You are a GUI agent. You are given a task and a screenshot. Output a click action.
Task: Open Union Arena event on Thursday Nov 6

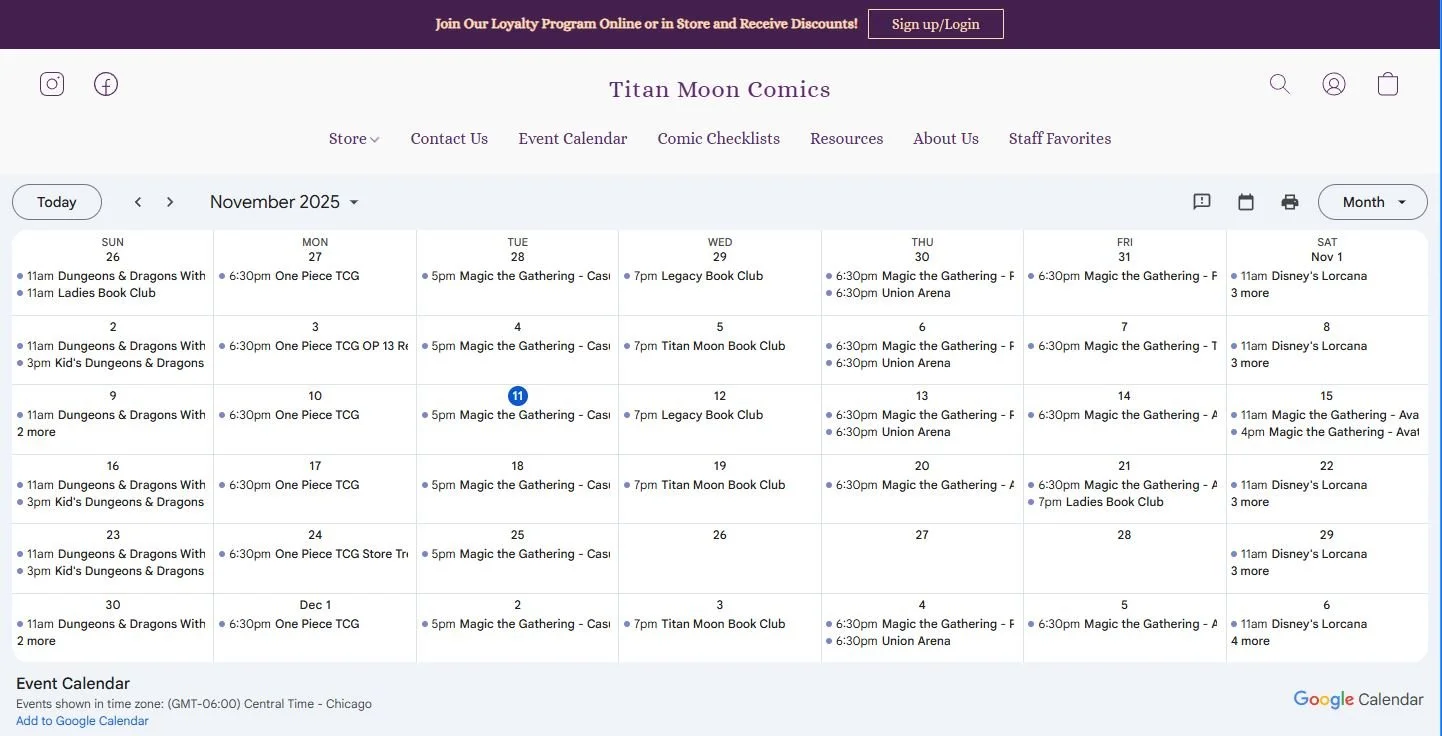tap(922, 363)
